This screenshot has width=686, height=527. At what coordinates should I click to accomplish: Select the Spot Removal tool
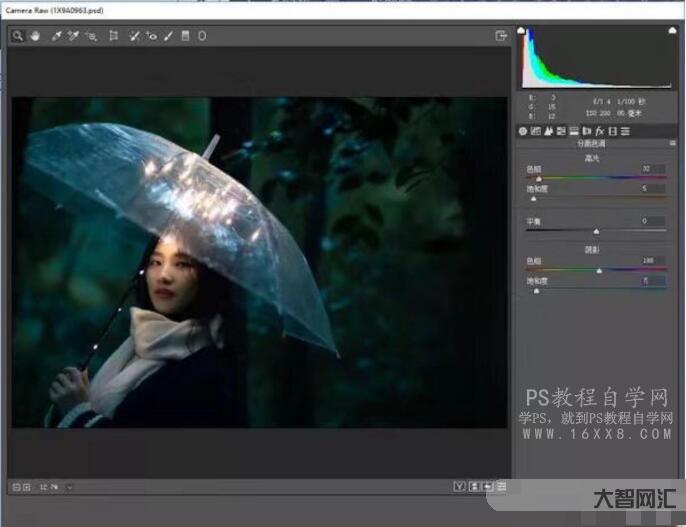134,36
